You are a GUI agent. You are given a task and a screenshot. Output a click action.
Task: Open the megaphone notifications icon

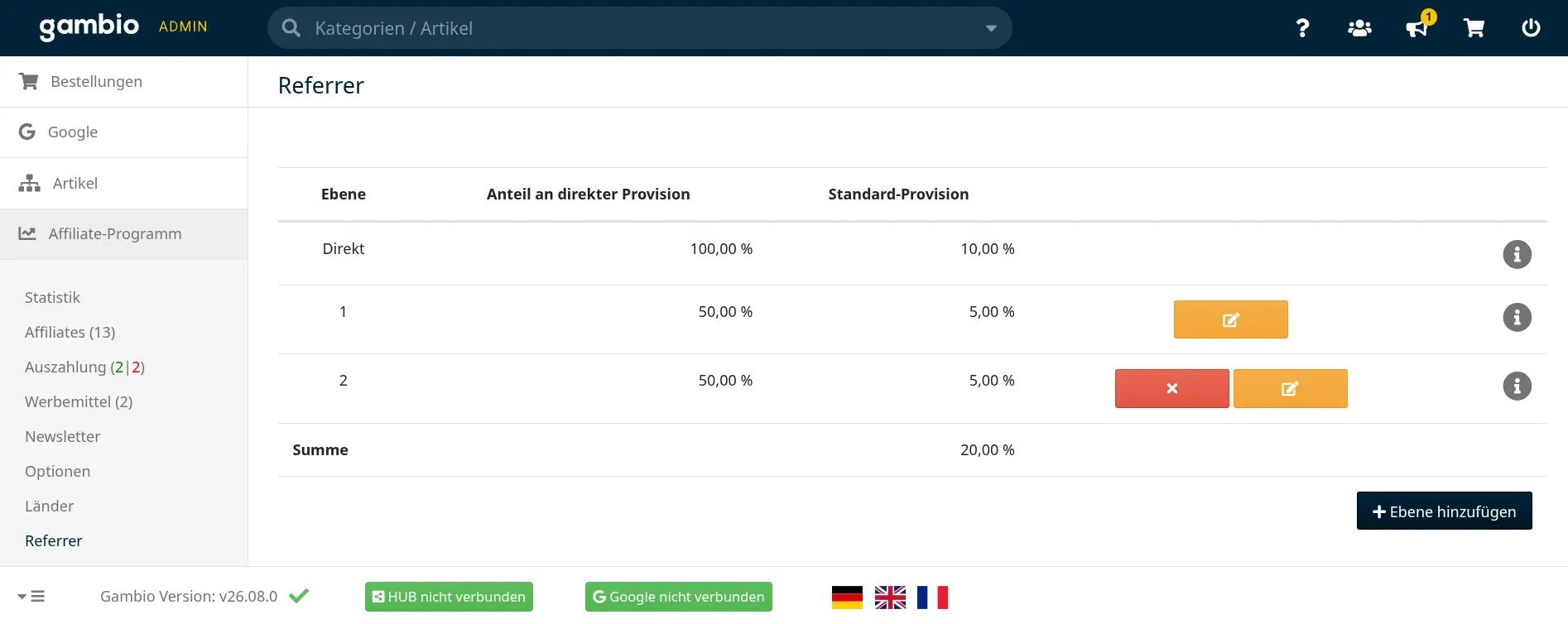[1417, 28]
